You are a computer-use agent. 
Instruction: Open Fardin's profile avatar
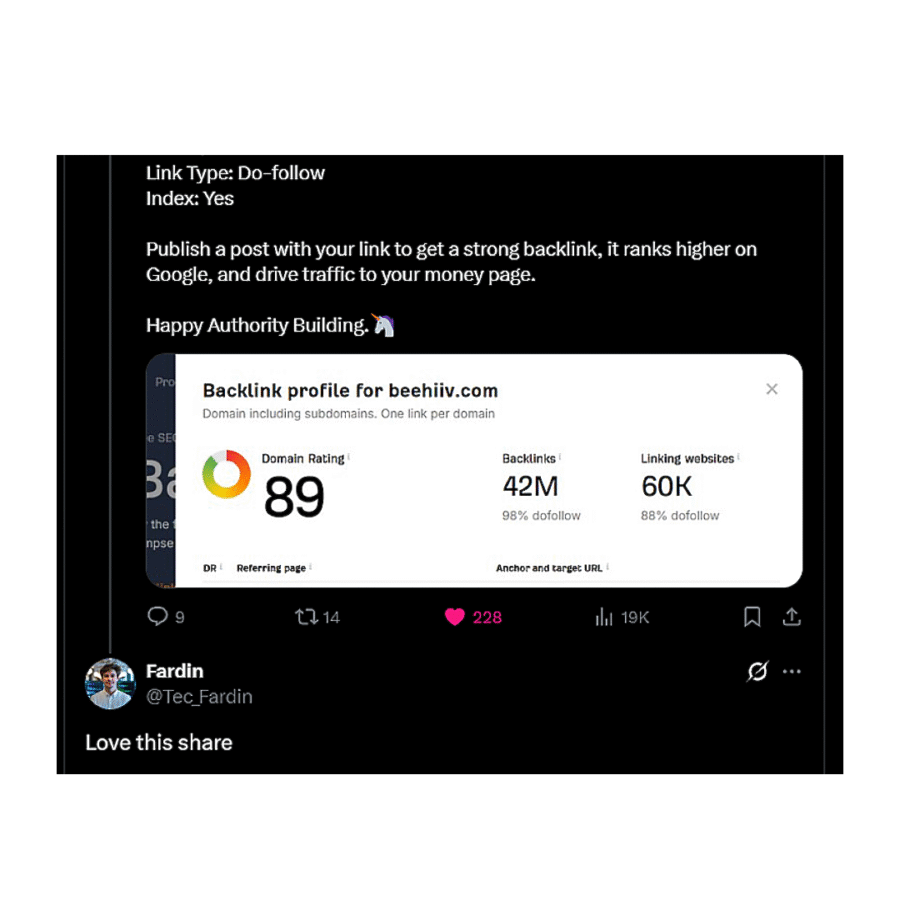[x=110, y=684]
